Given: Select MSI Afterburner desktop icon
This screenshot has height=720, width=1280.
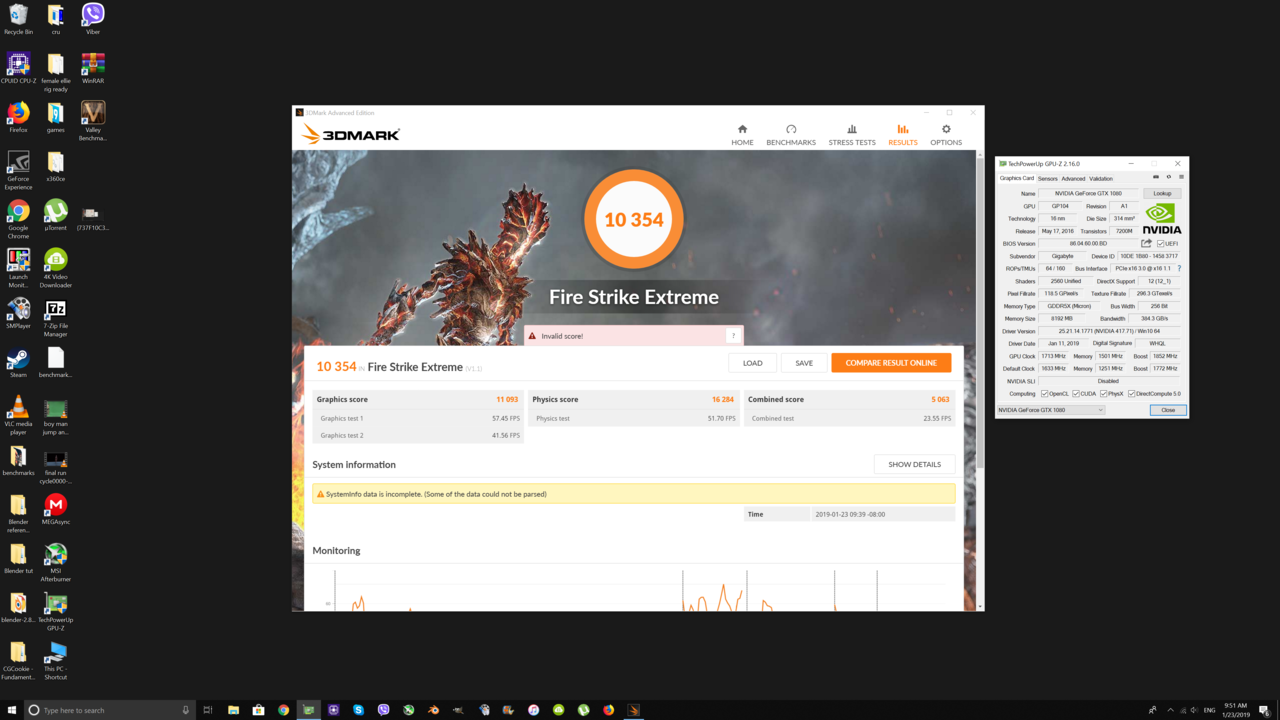Looking at the screenshot, I should (x=56, y=563).
